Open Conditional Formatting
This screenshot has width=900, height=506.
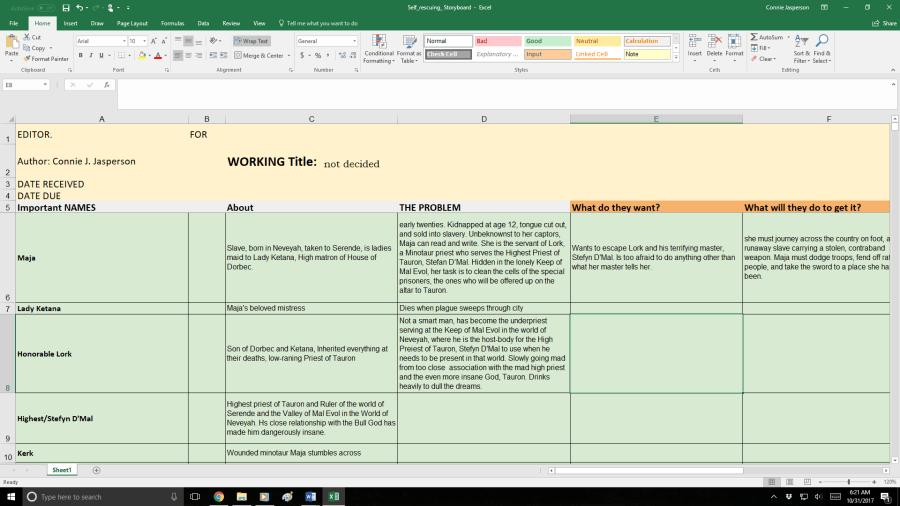(379, 48)
